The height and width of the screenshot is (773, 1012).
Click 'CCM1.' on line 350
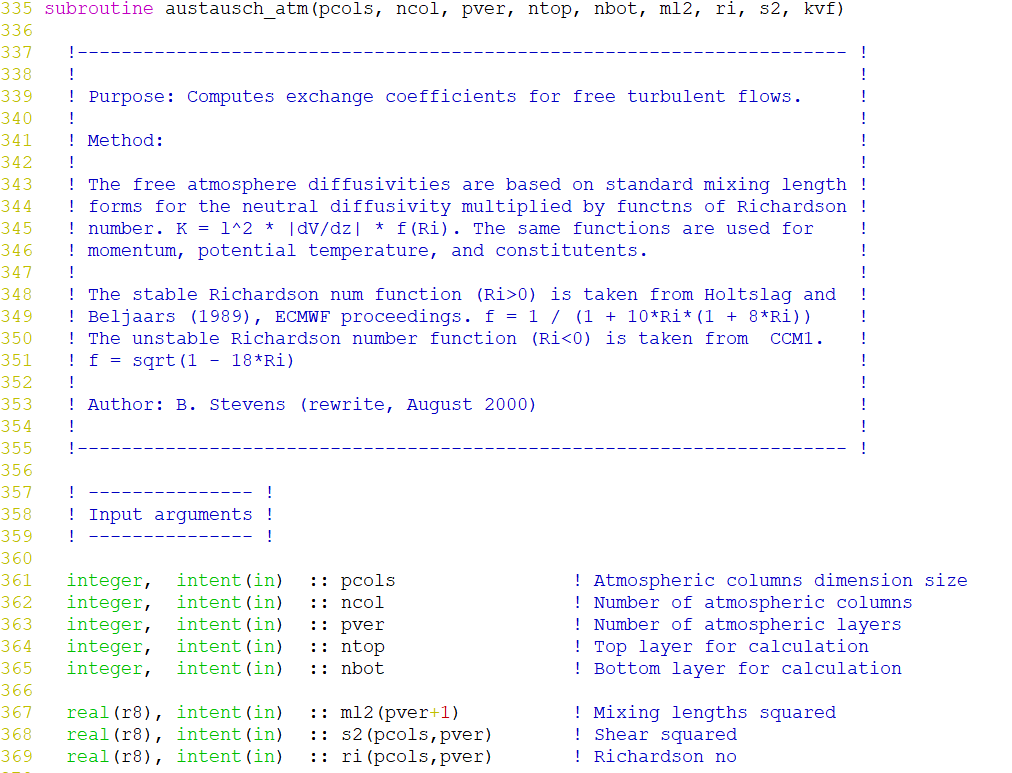pos(796,339)
